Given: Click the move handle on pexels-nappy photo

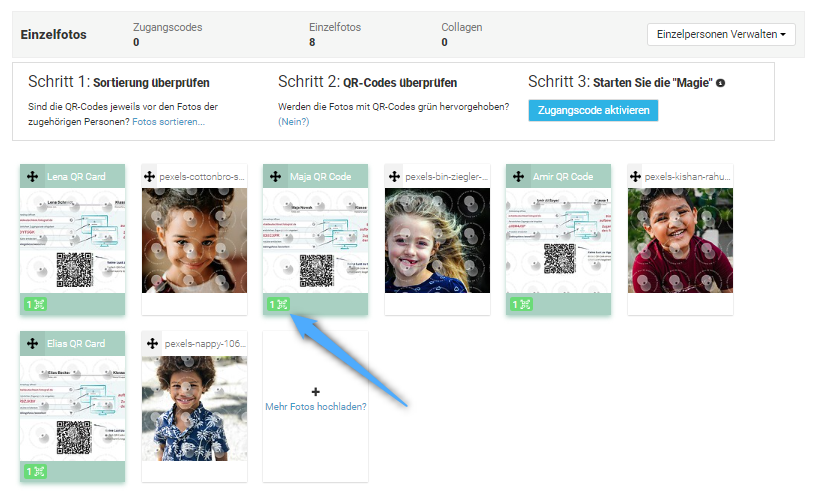Looking at the screenshot, I should (x=152, y=343).
